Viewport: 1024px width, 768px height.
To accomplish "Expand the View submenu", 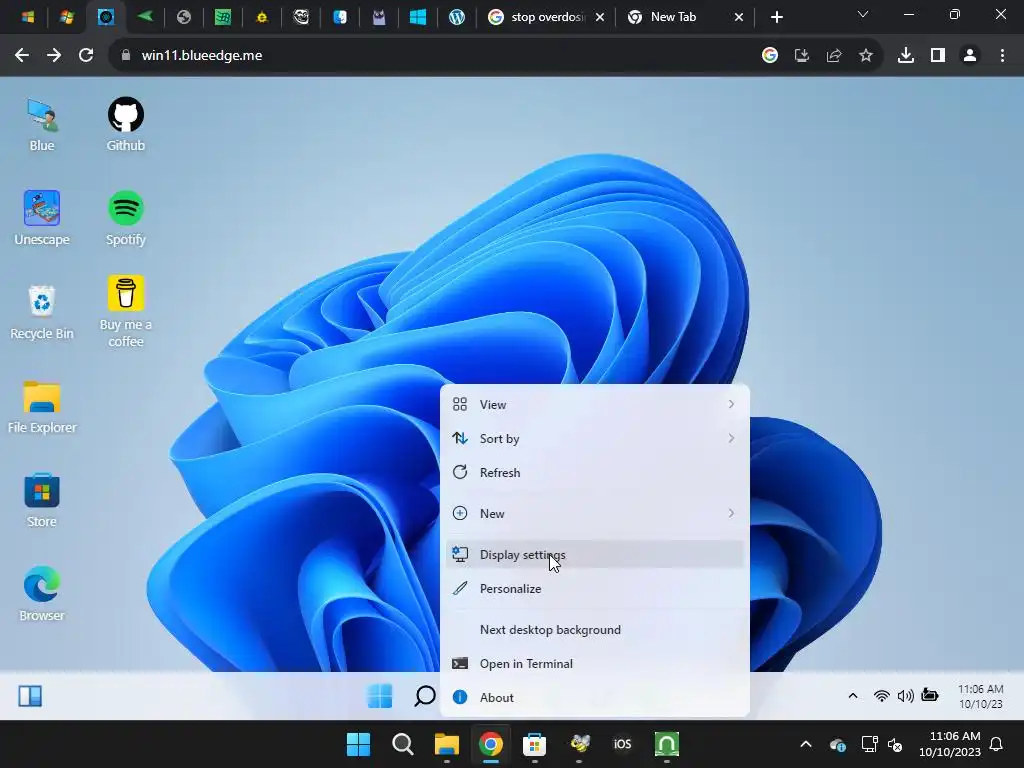I will point(595,405).
